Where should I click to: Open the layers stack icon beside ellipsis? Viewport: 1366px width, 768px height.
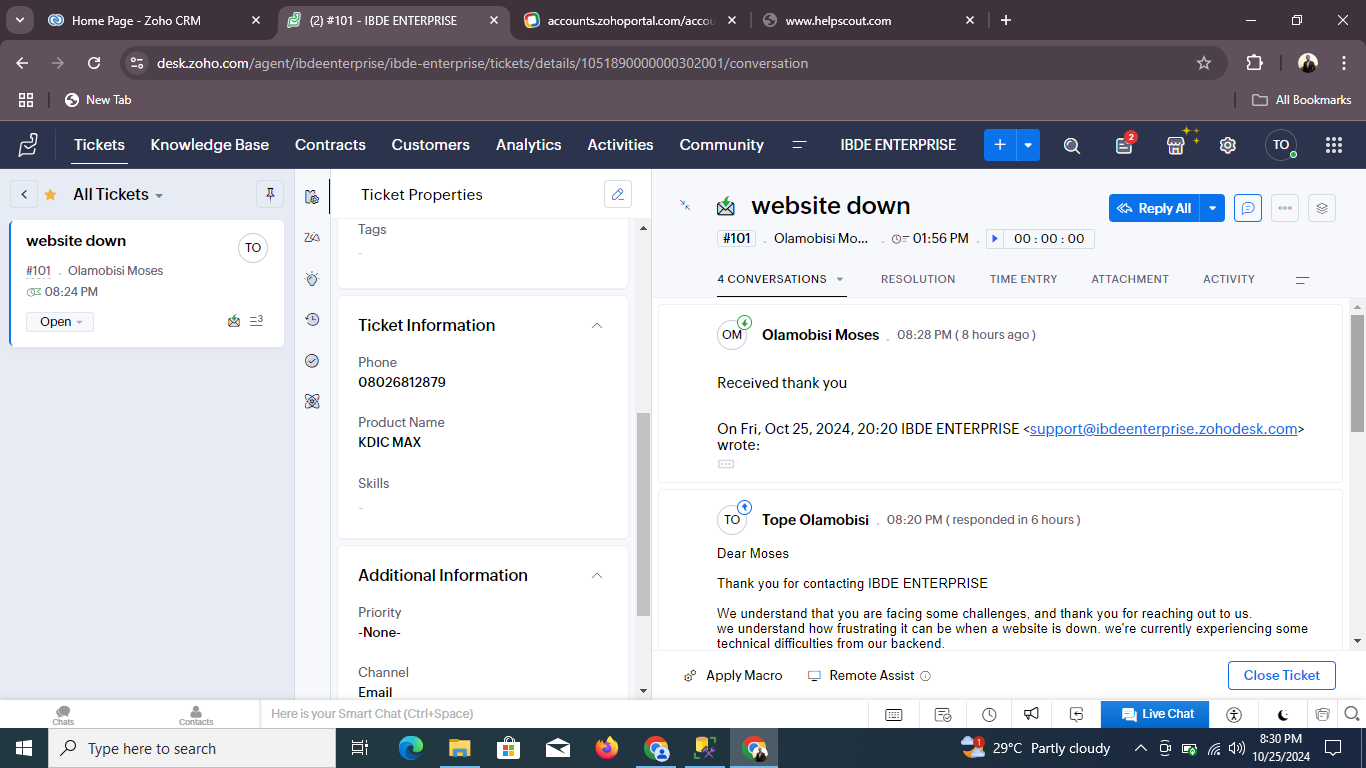(x=1322, y=208)
